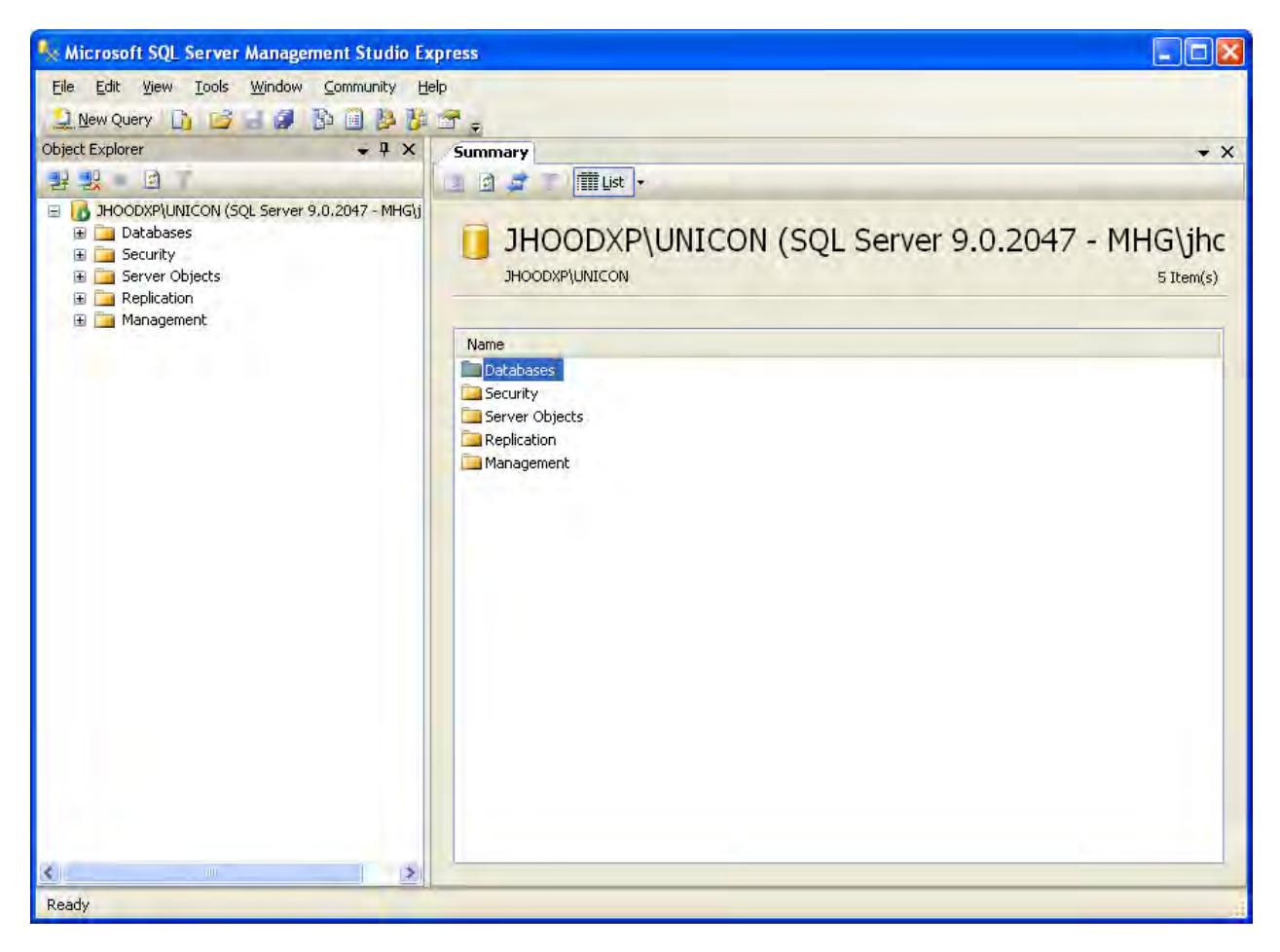The height and width of the screenshot is (952, 1280).
Task: Open the Help menu
Action: point(432,87)
